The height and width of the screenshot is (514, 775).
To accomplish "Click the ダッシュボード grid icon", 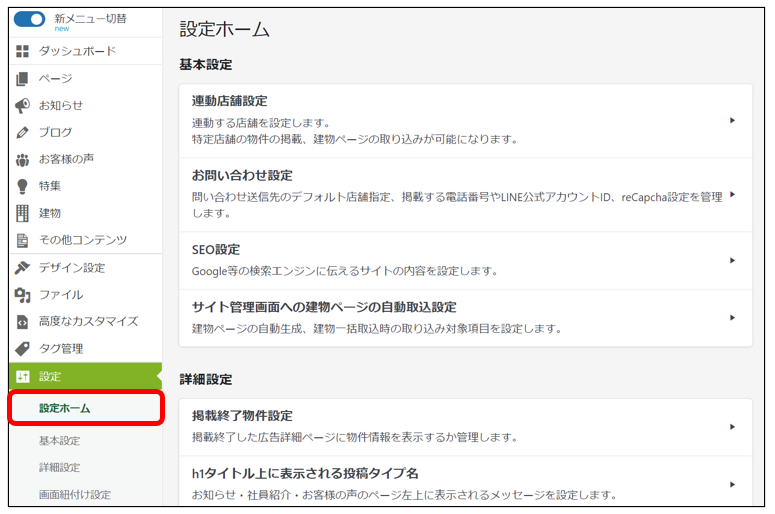I will click(23, 51).
